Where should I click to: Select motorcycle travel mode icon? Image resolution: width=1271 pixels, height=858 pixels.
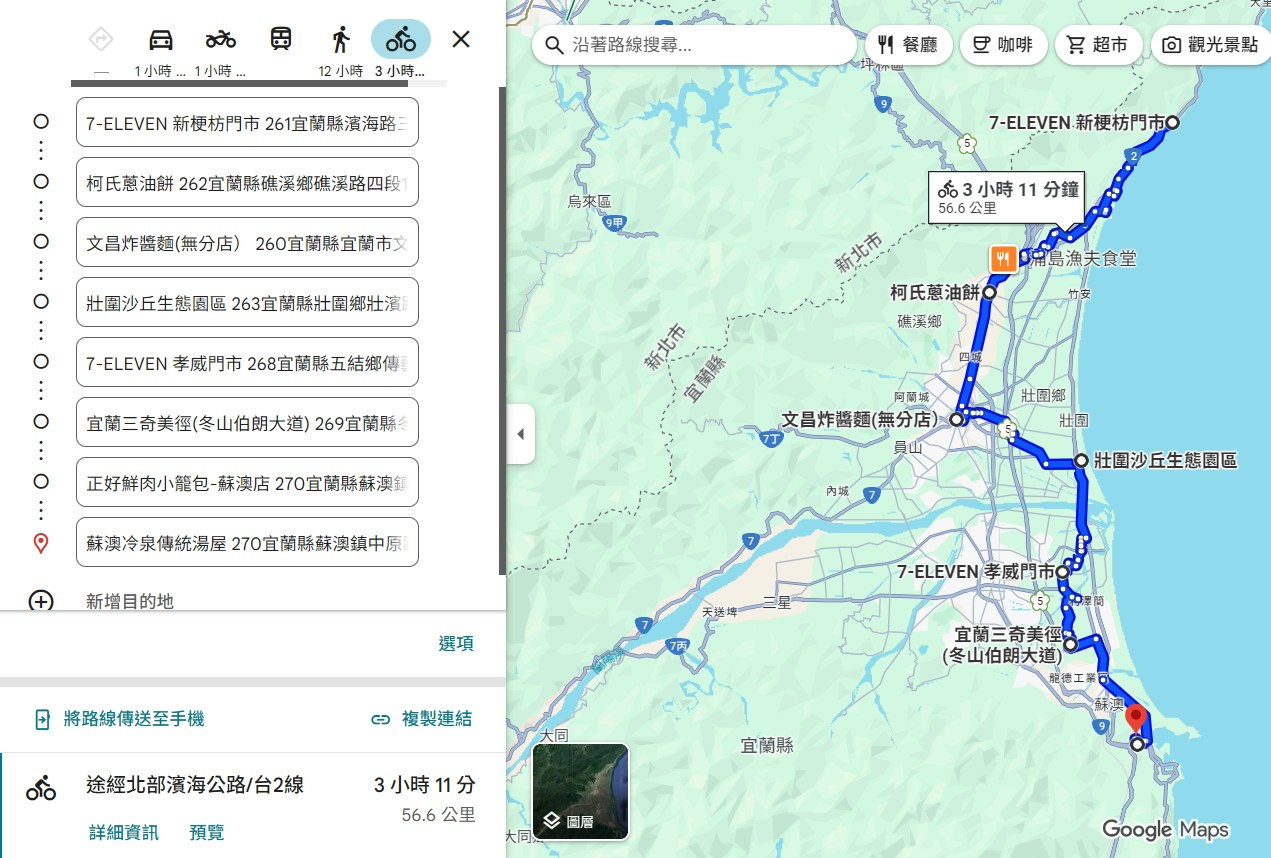coord(221,40)
